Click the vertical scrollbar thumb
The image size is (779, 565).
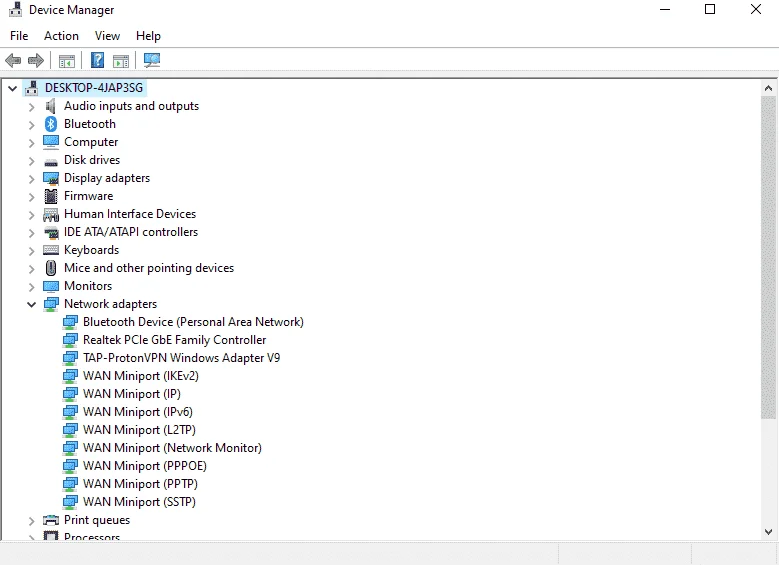click(769, 258)
